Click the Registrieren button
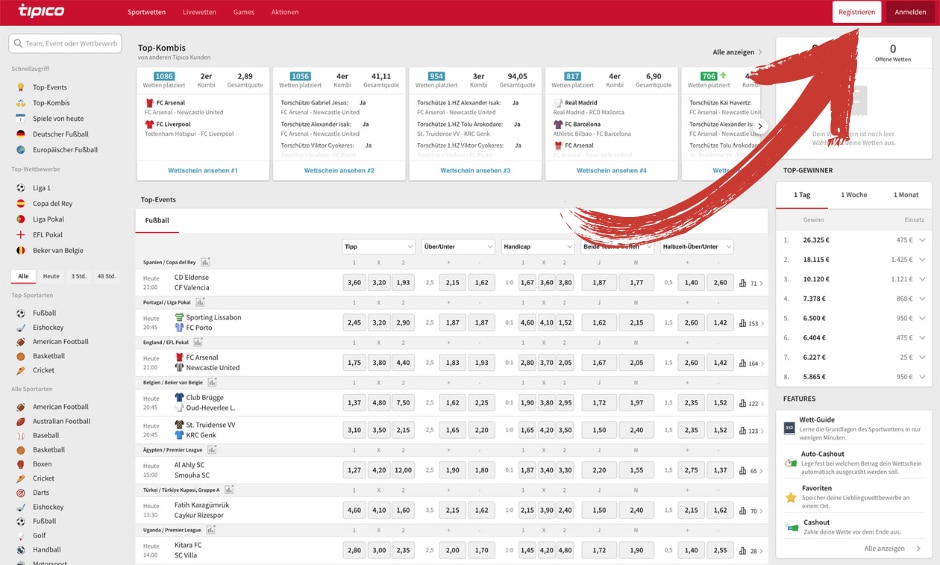The image size is (940, 565). point(857,12)
